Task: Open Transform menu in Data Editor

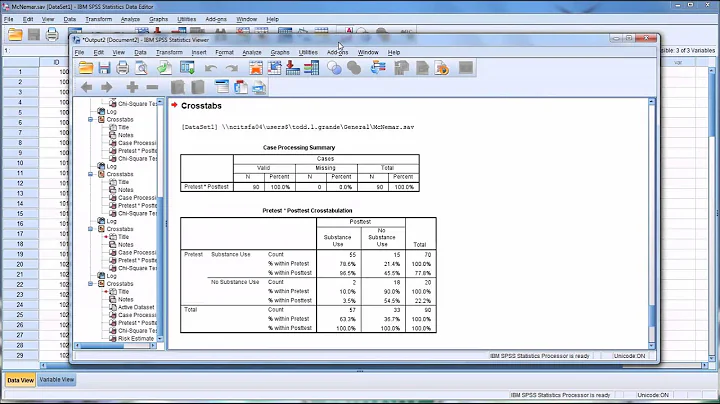Action: pyautogui.click(x=98, y=19)
